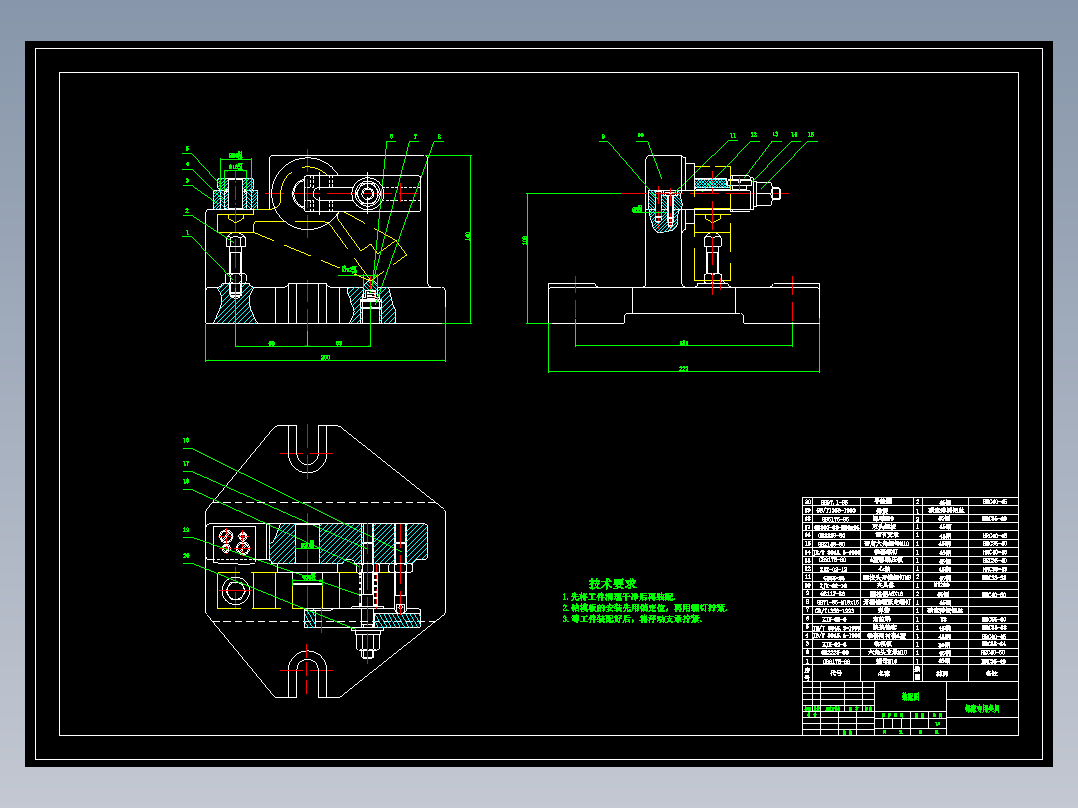The width and height of the screenshot is (1078, 808).
Task: Select the green drawing-type label in title block
Action: pos(910,697)
